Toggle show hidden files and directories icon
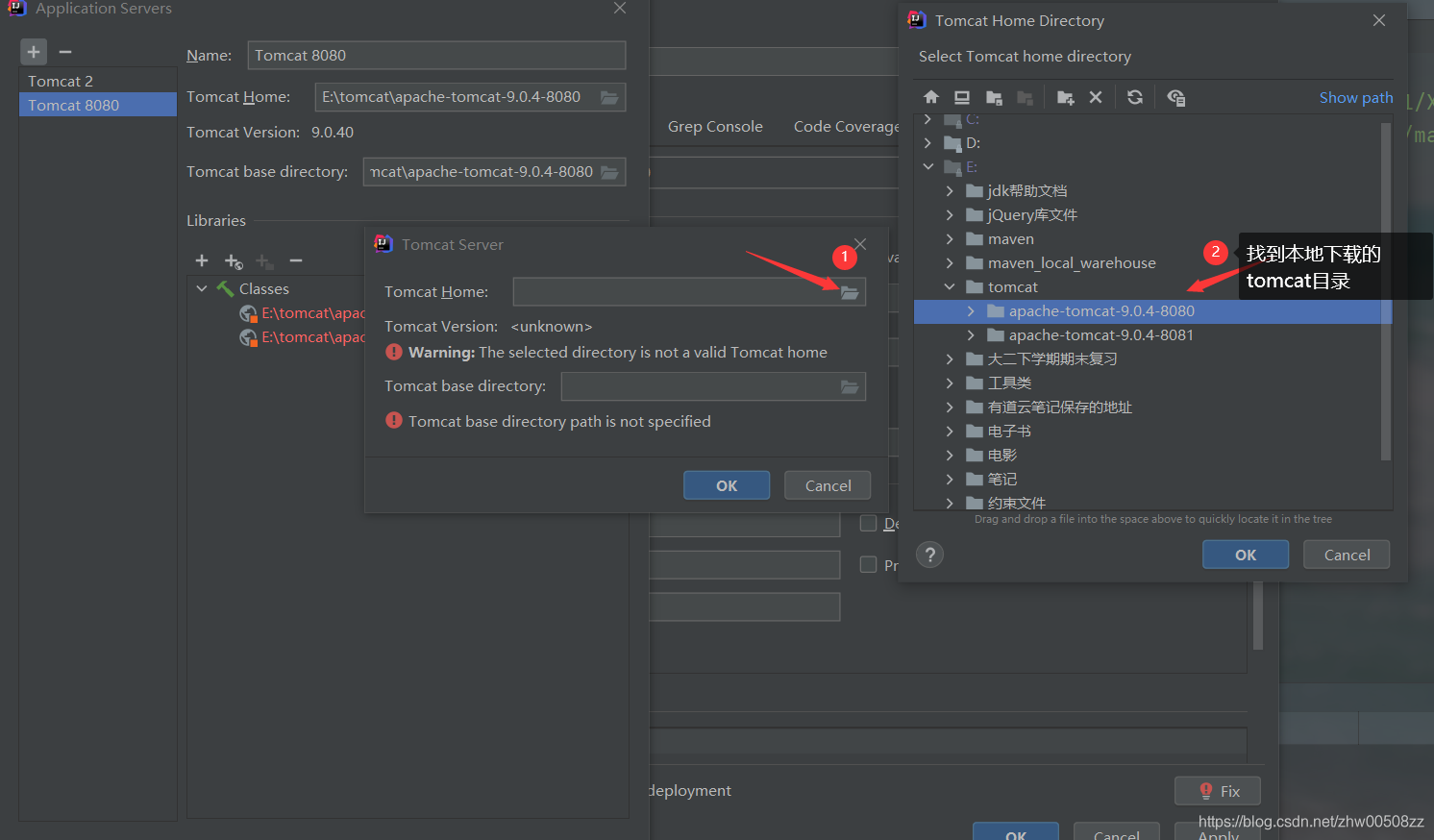The image size is (1434, 840). point(1175,97)
